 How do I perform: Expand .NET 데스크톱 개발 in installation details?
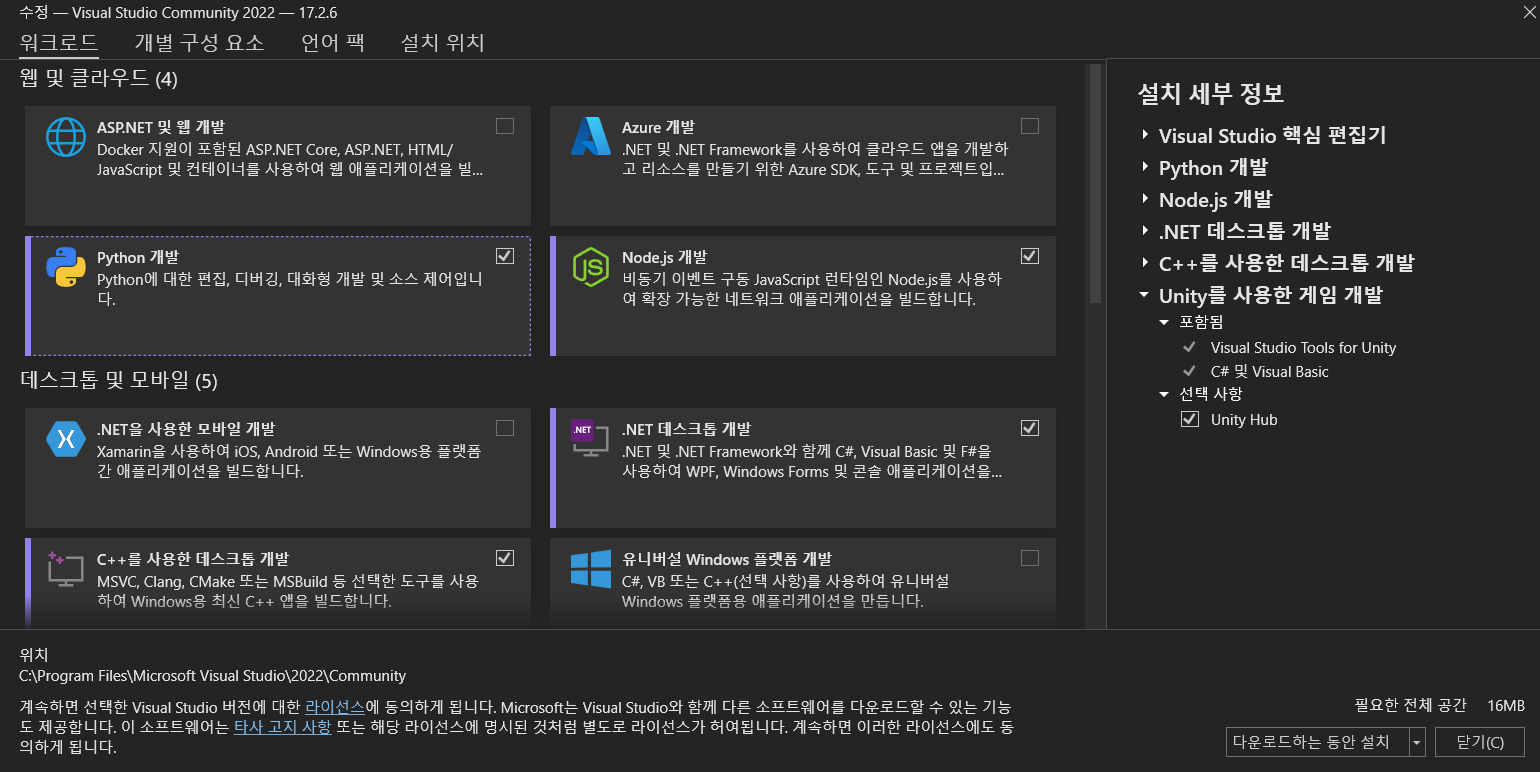pyautogui.click(x=1145, y=231)
